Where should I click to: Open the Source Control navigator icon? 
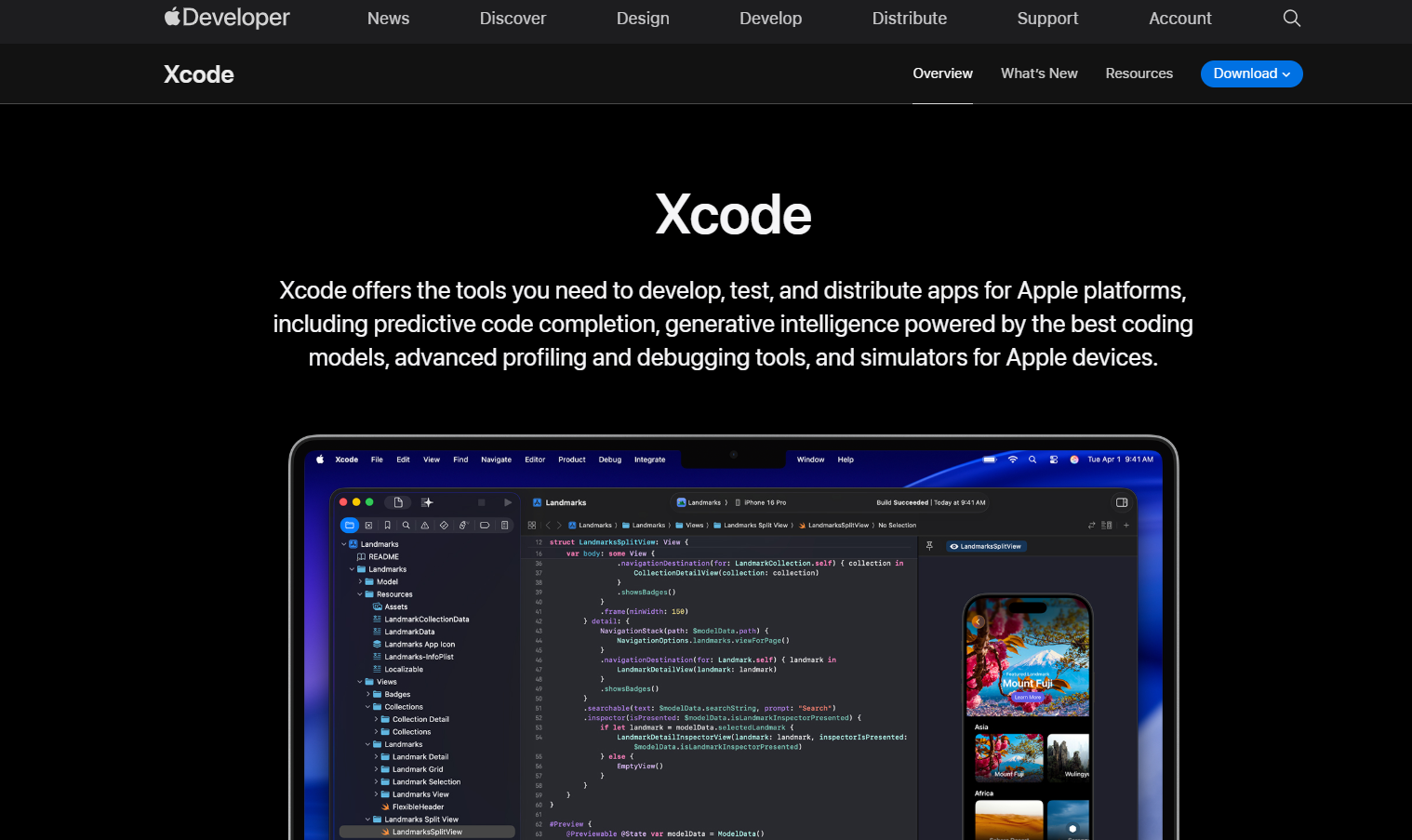point(368,526)
